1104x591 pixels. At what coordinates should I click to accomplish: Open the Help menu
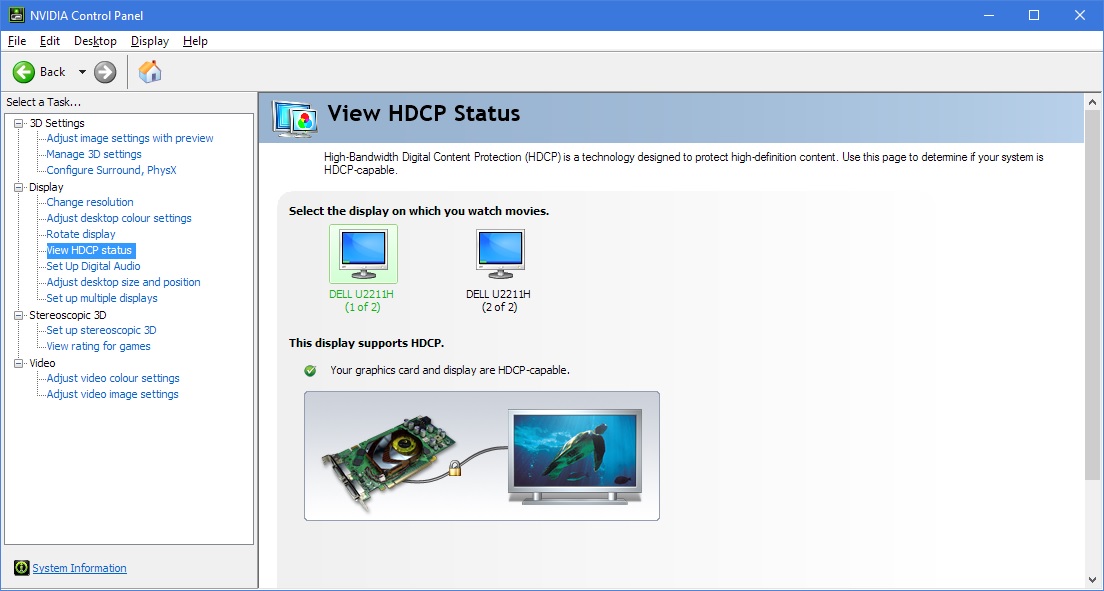pos(195,41)
